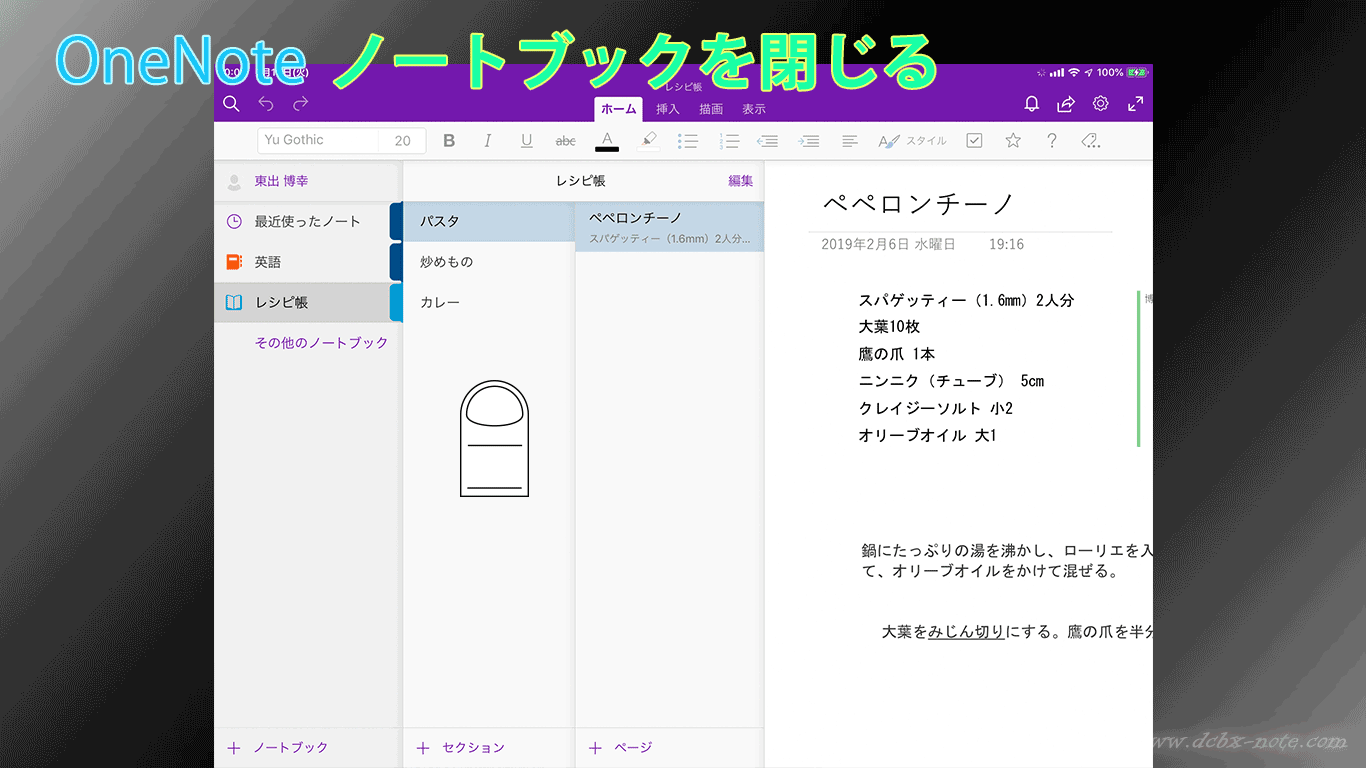
Task: Undo the last action
Action: tap(266, 104)
